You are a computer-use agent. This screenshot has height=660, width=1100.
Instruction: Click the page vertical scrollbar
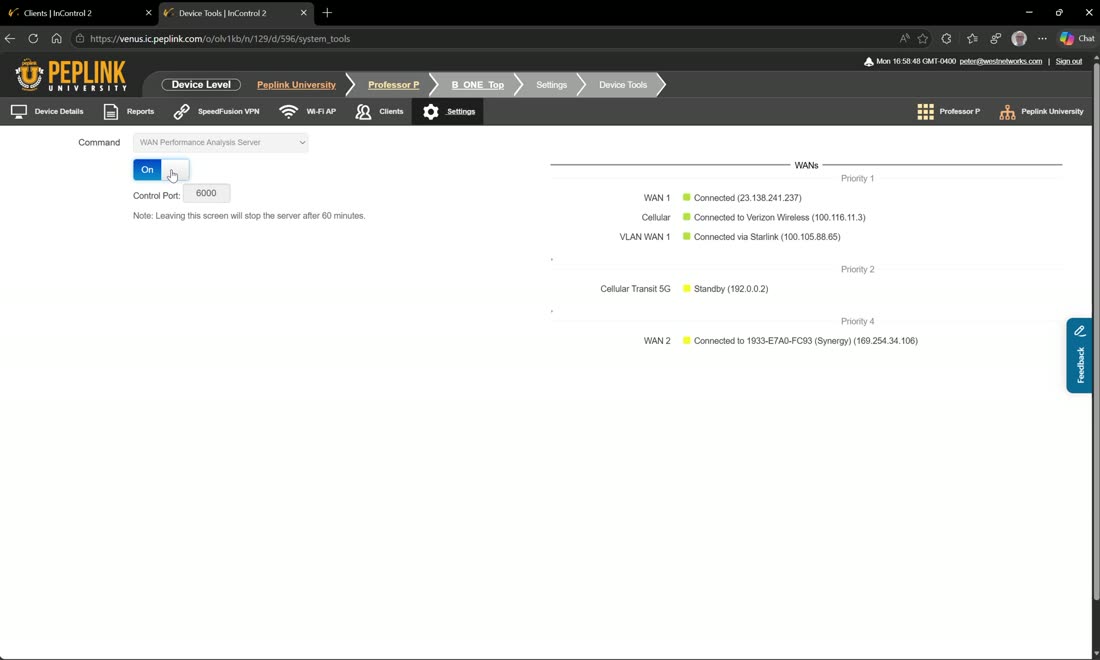(x=1096, y=330)
